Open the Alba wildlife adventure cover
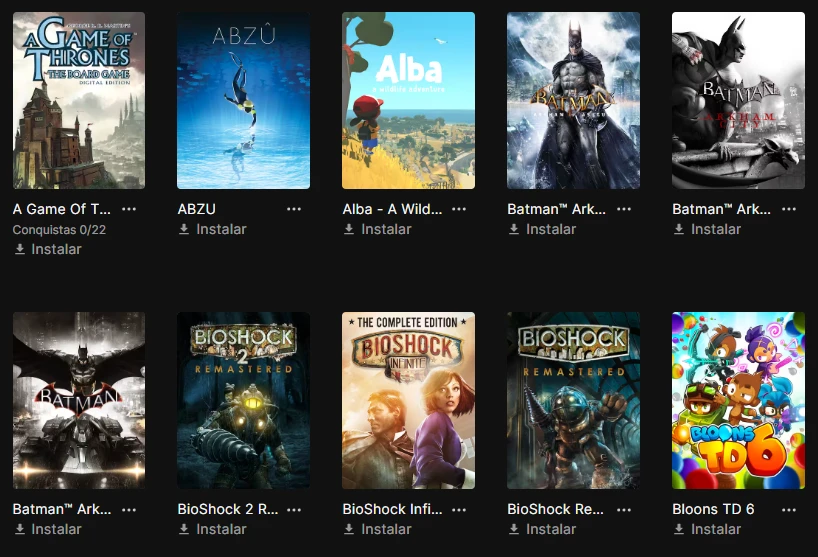Image resolution: width=818 pixels, height=557 pixels. tap(408, 100)
